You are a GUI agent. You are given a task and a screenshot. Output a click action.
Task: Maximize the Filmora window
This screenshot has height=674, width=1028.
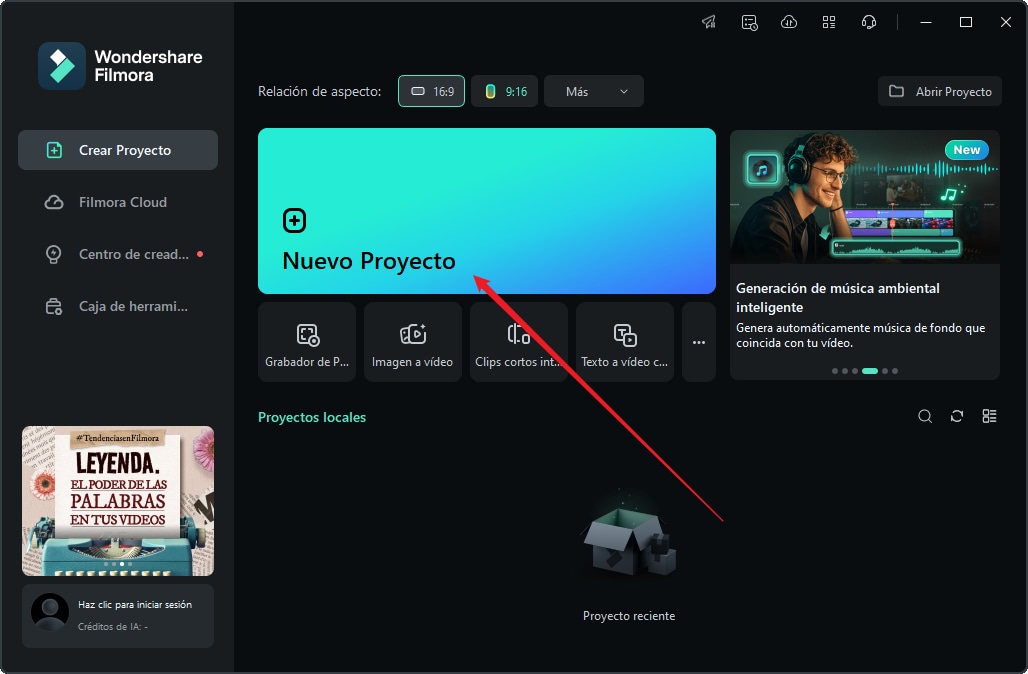tap(966, 22)
